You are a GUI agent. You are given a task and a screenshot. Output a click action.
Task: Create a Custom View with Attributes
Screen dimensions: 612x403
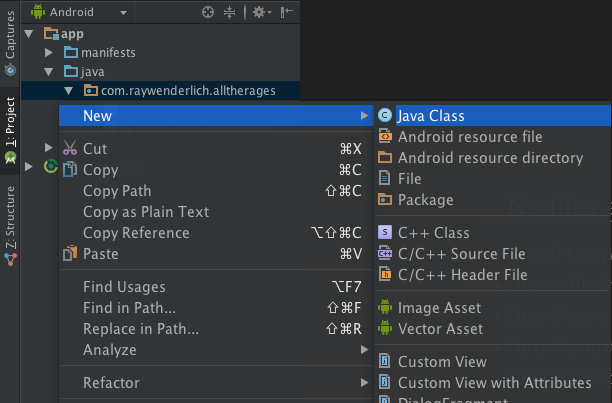pos(493,383)
